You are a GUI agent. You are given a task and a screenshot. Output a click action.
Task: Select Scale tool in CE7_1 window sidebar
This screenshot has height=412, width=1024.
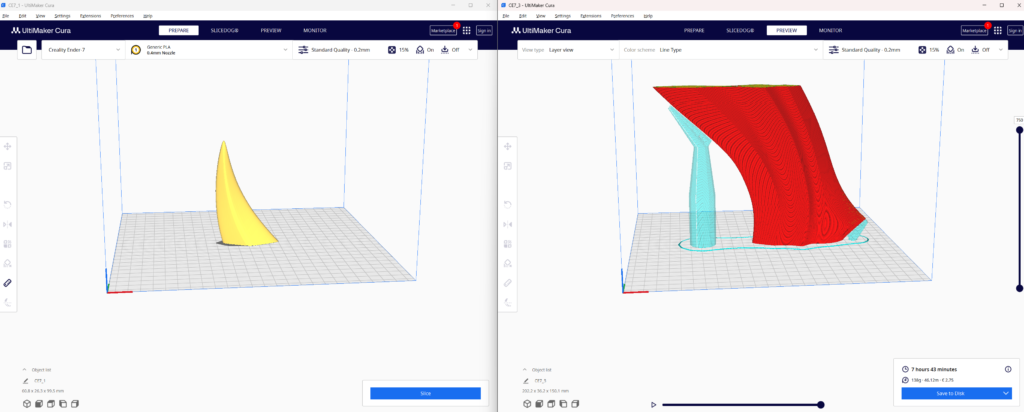click(x=8, y=166)
